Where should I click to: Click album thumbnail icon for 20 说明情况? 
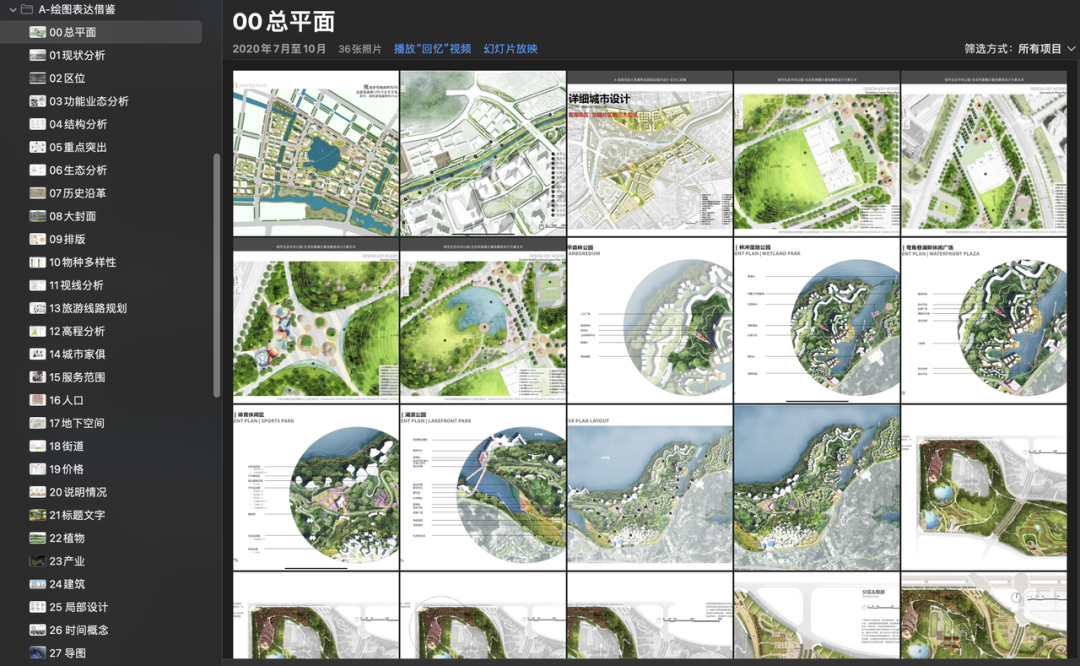click(x=37, y=492)
